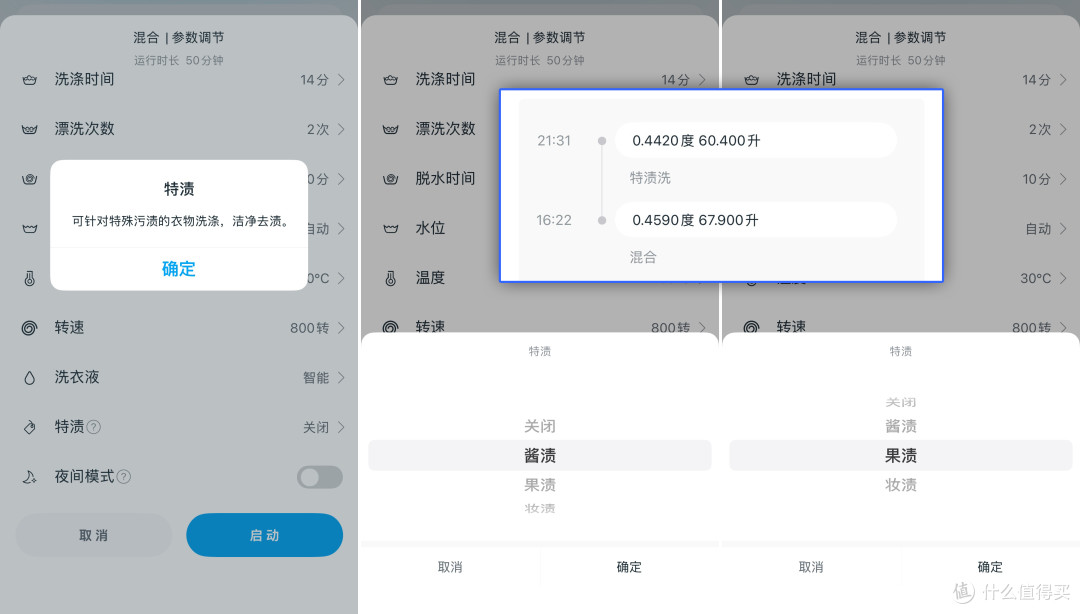Tap the wash time icon on left screen
The image size is (1080, 614).
tap(30, 80)
